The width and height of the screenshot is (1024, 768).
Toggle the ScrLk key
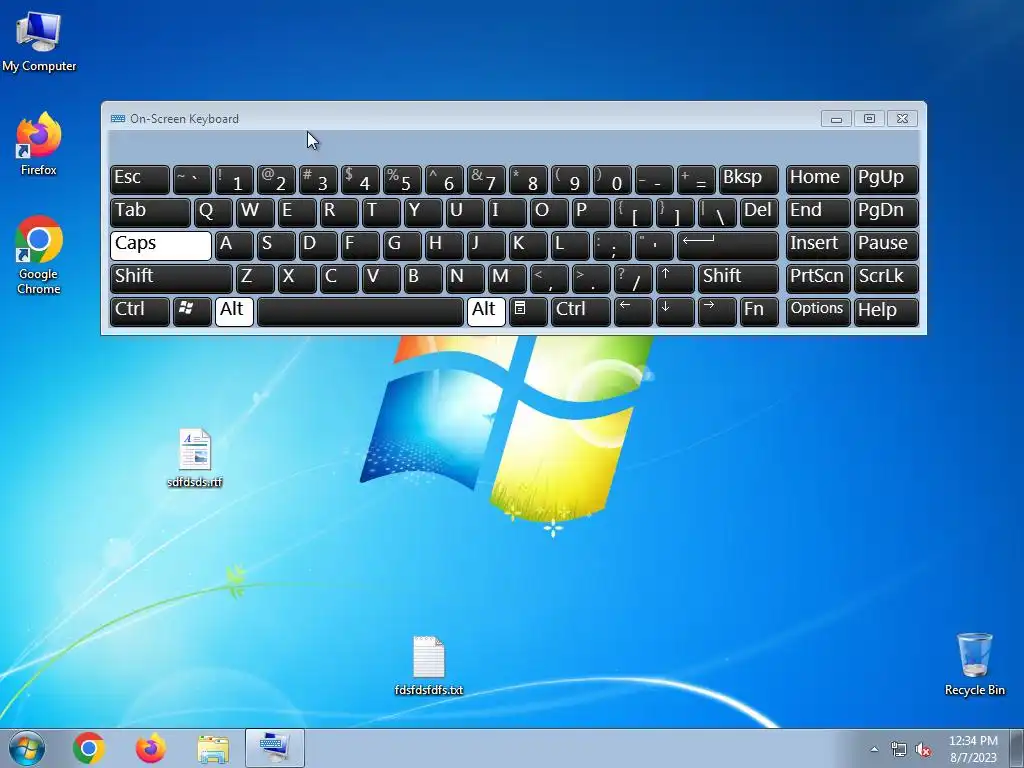coord(886,278)
